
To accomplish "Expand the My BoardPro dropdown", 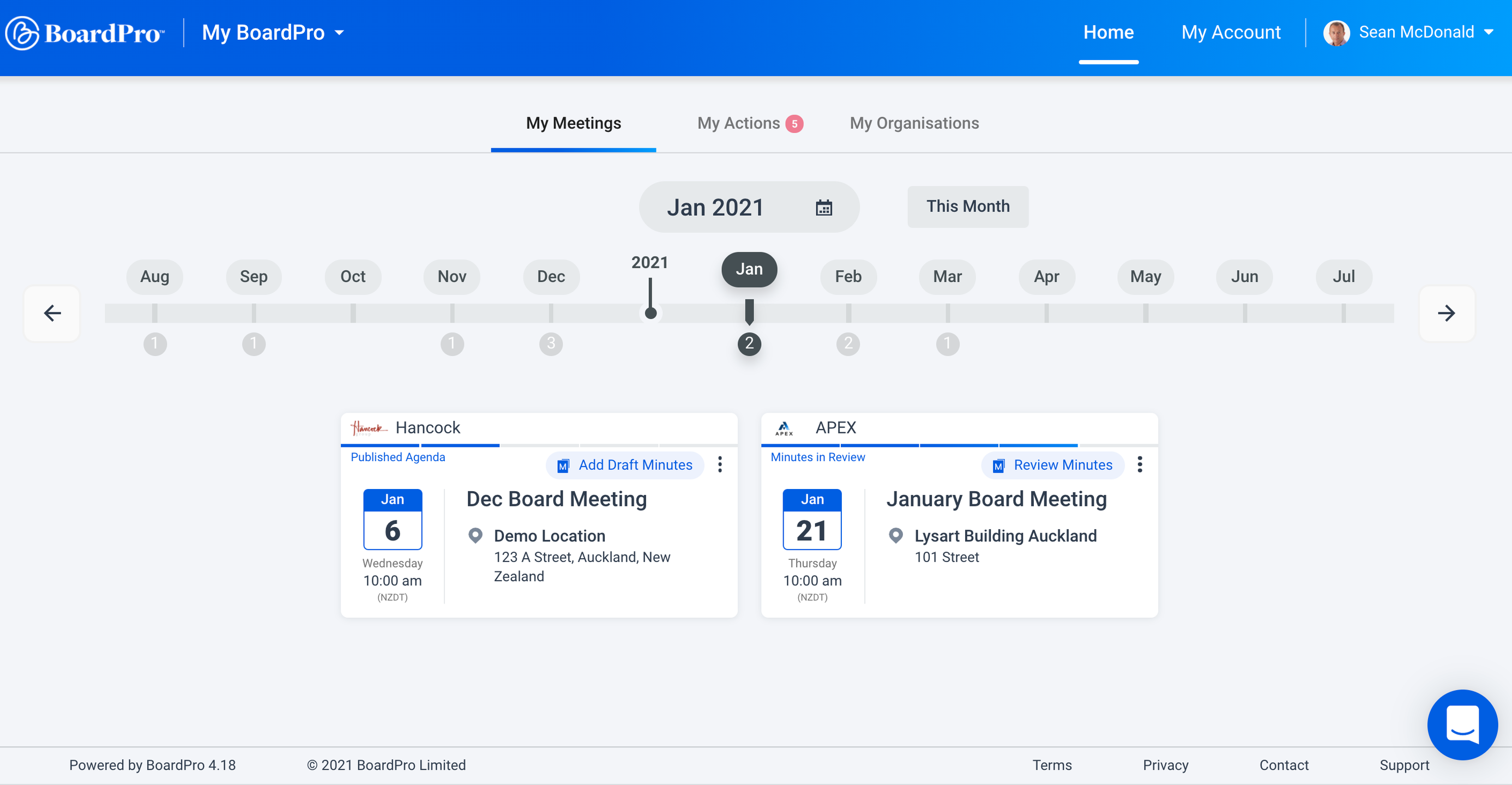I will [x=273, y=33].
